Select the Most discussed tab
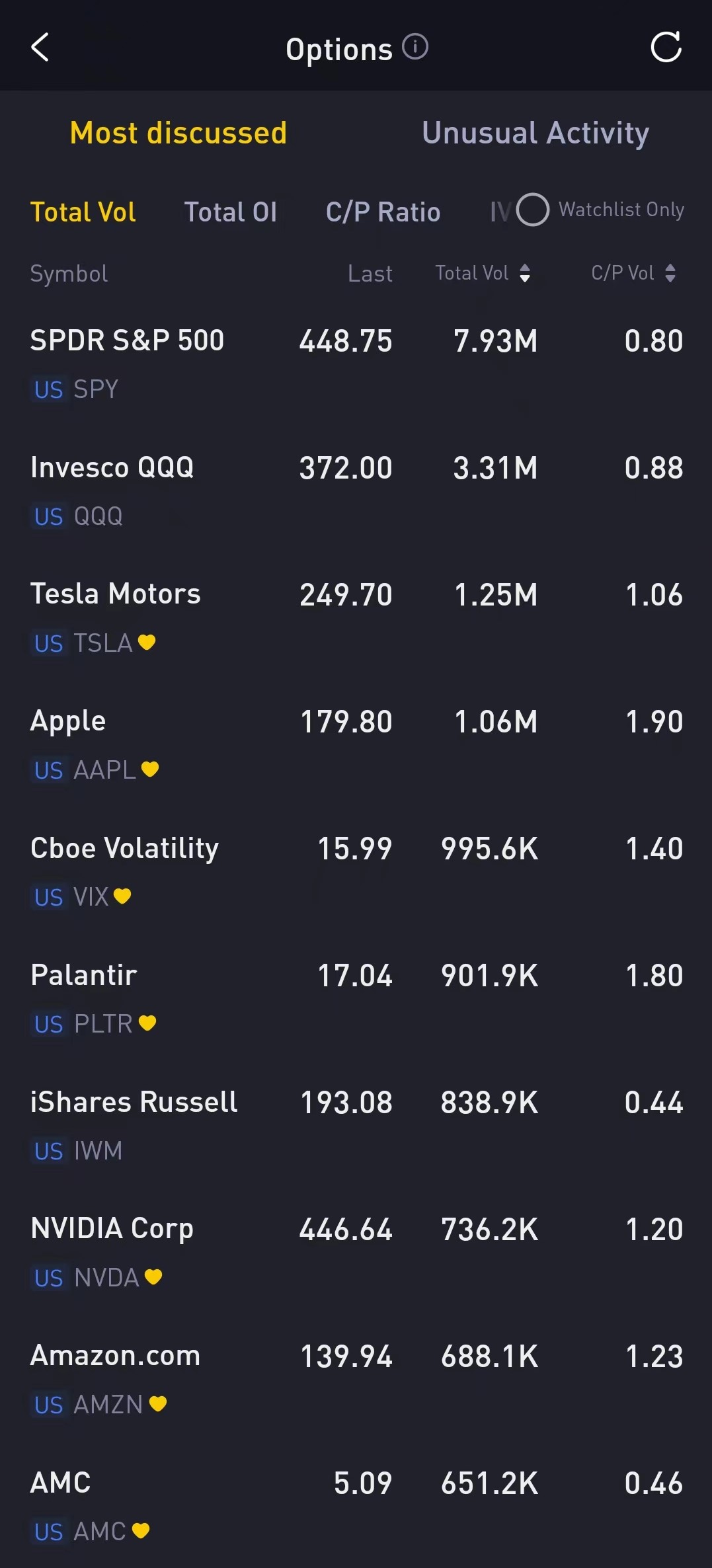The height and width of the screenshot is (1568, 712). click(x=178, y=133)
